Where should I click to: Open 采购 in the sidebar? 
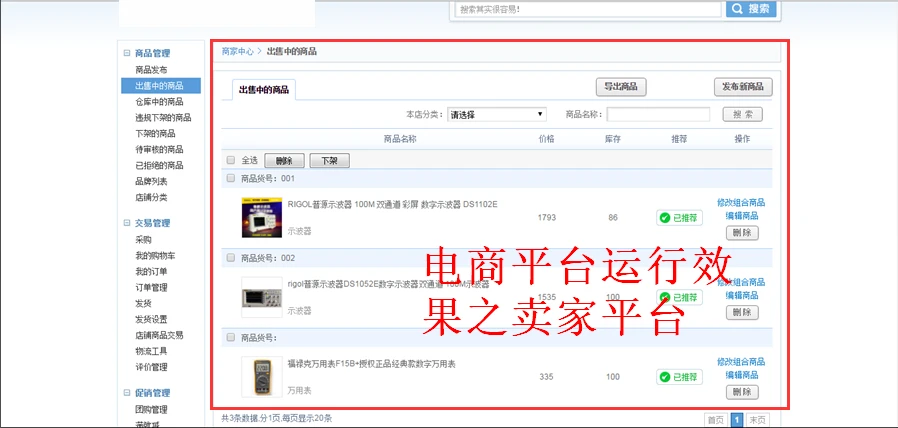point(143,239)
